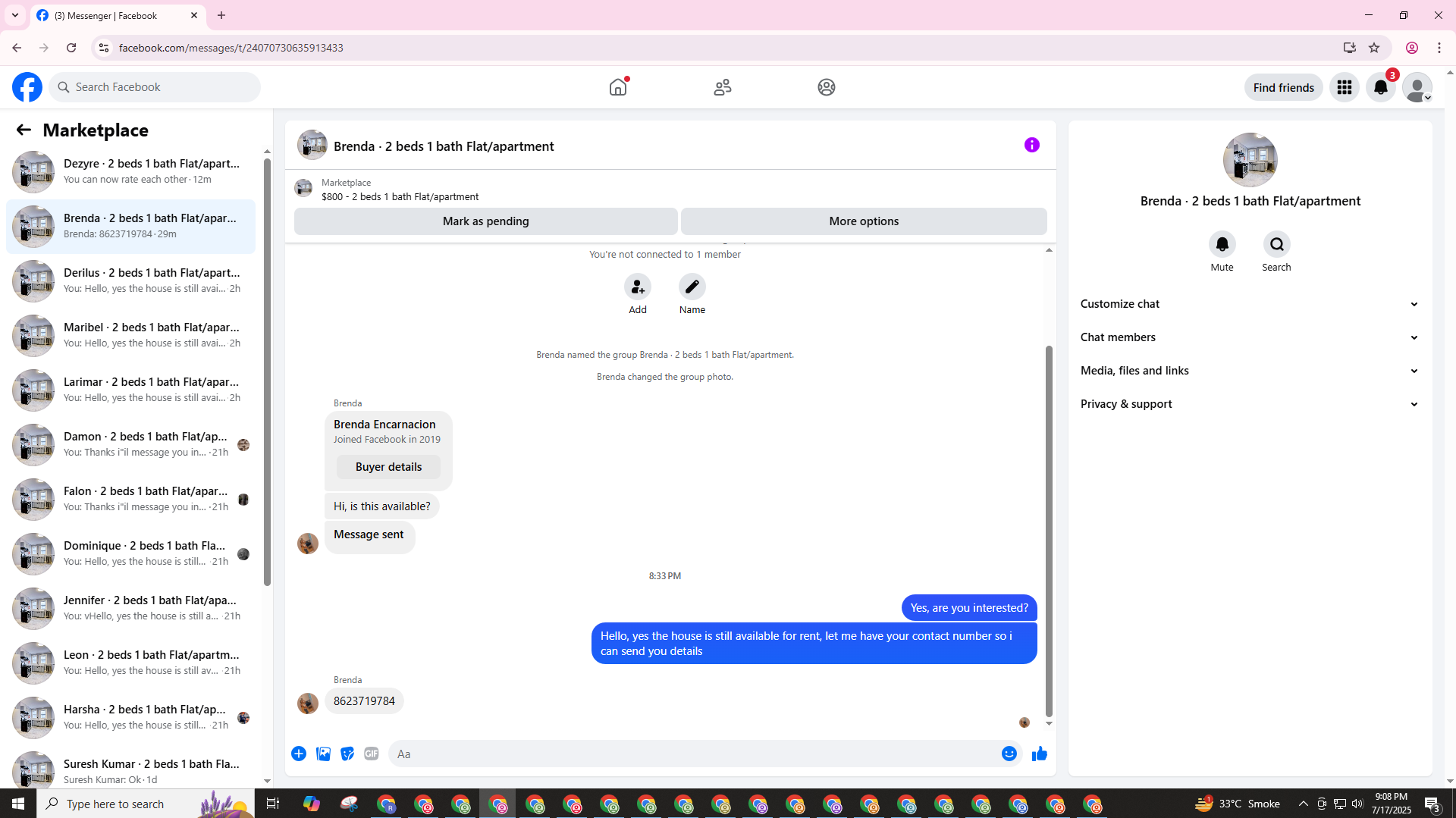Choose a sticker
This screenshot has height=818, width=1456.
point(347,754)
